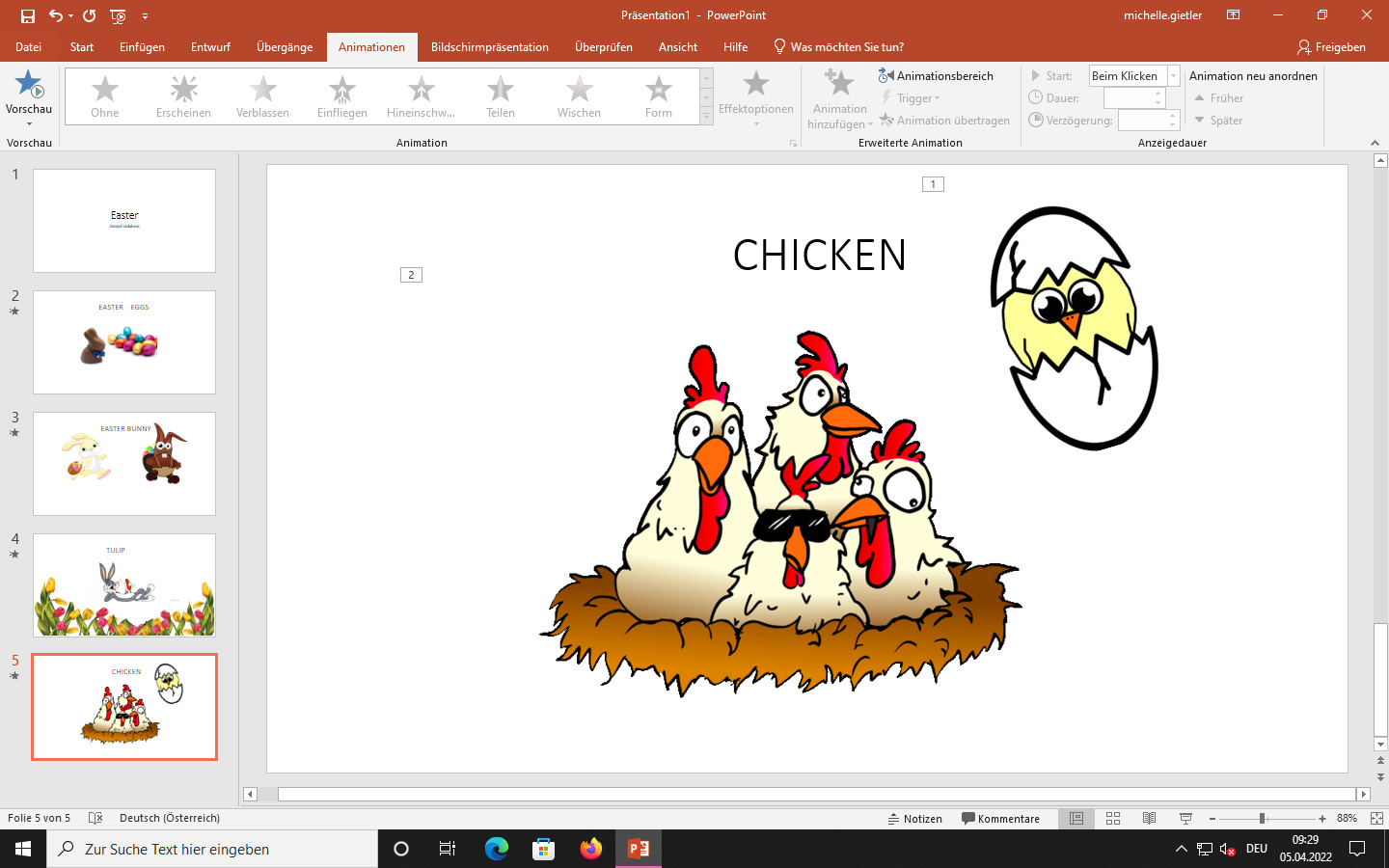The image size is (1389, 868).
Task: Open the Überprüfen tab
Action: 604,46
